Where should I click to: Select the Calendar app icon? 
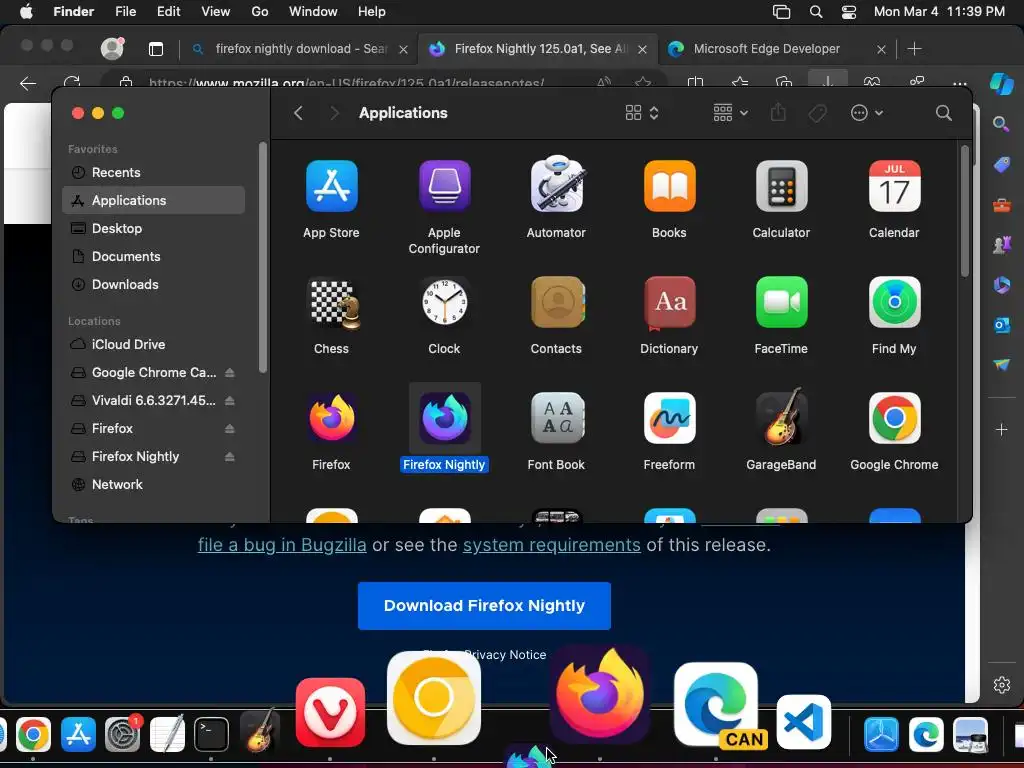point(895,186)
